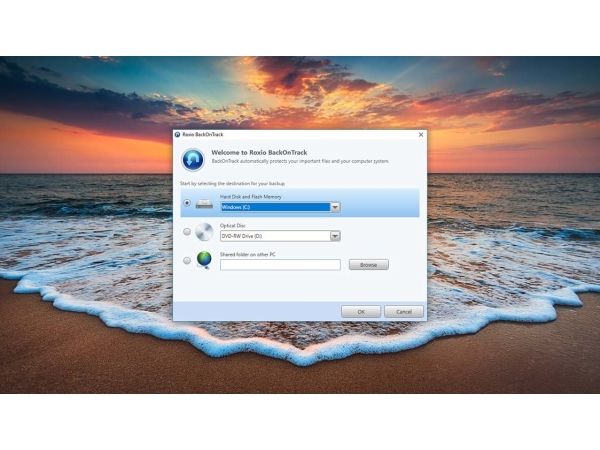Click the Optical Disc label text
The height and width of the screenshot is (450, 600).
tap(234, 225)
